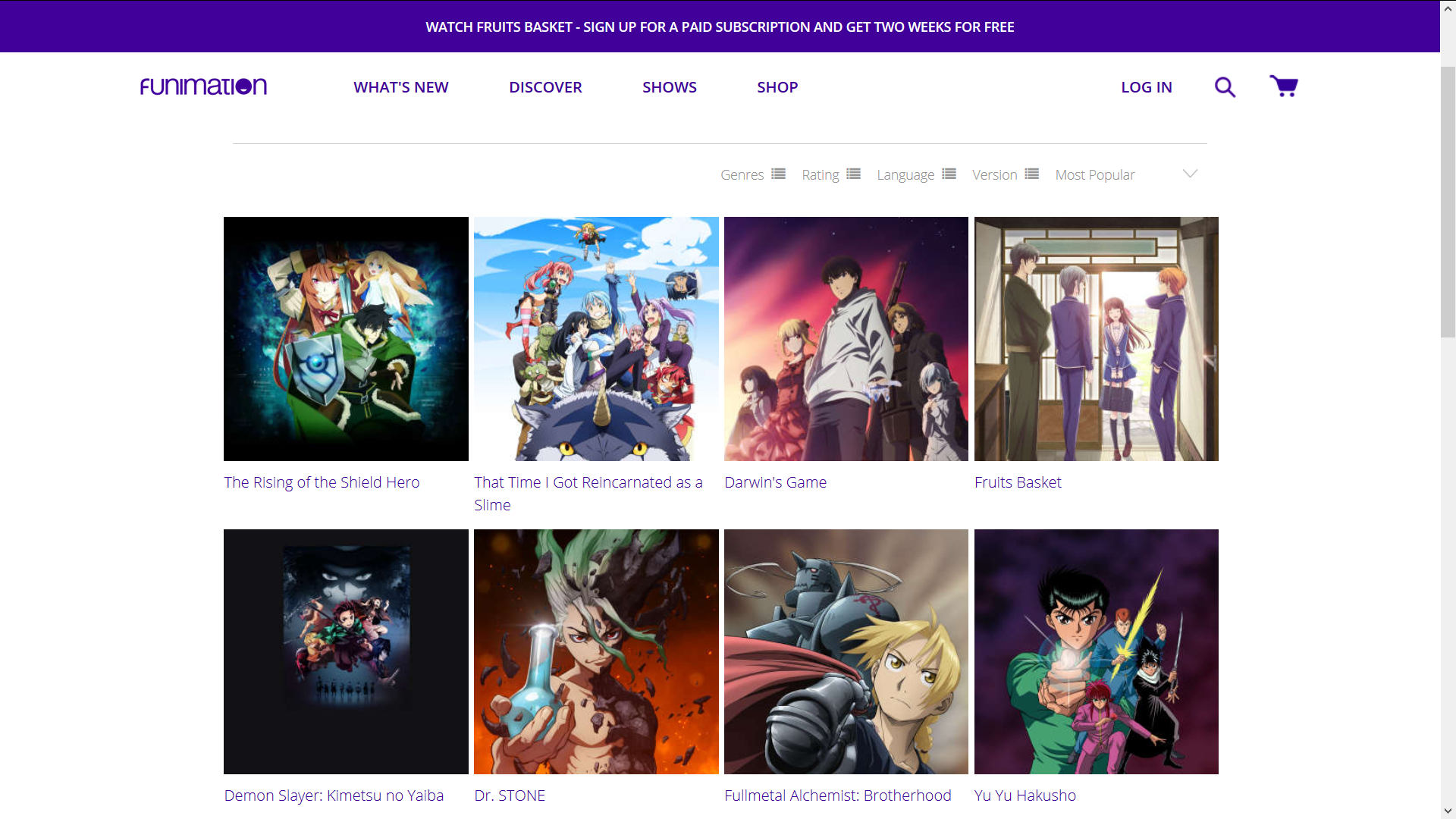Open the Discover menu
The image size is (1456, 819).
point(545,87)
